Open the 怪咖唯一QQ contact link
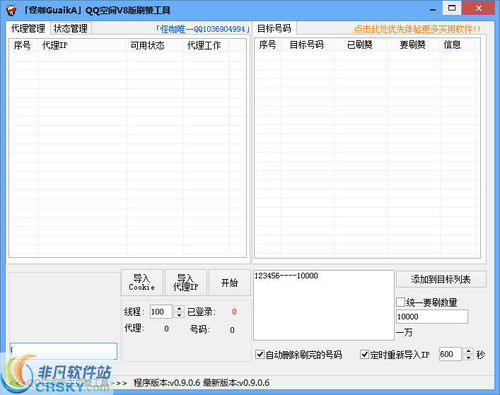This screenshot has width=500, height=395. click(203, 29)
